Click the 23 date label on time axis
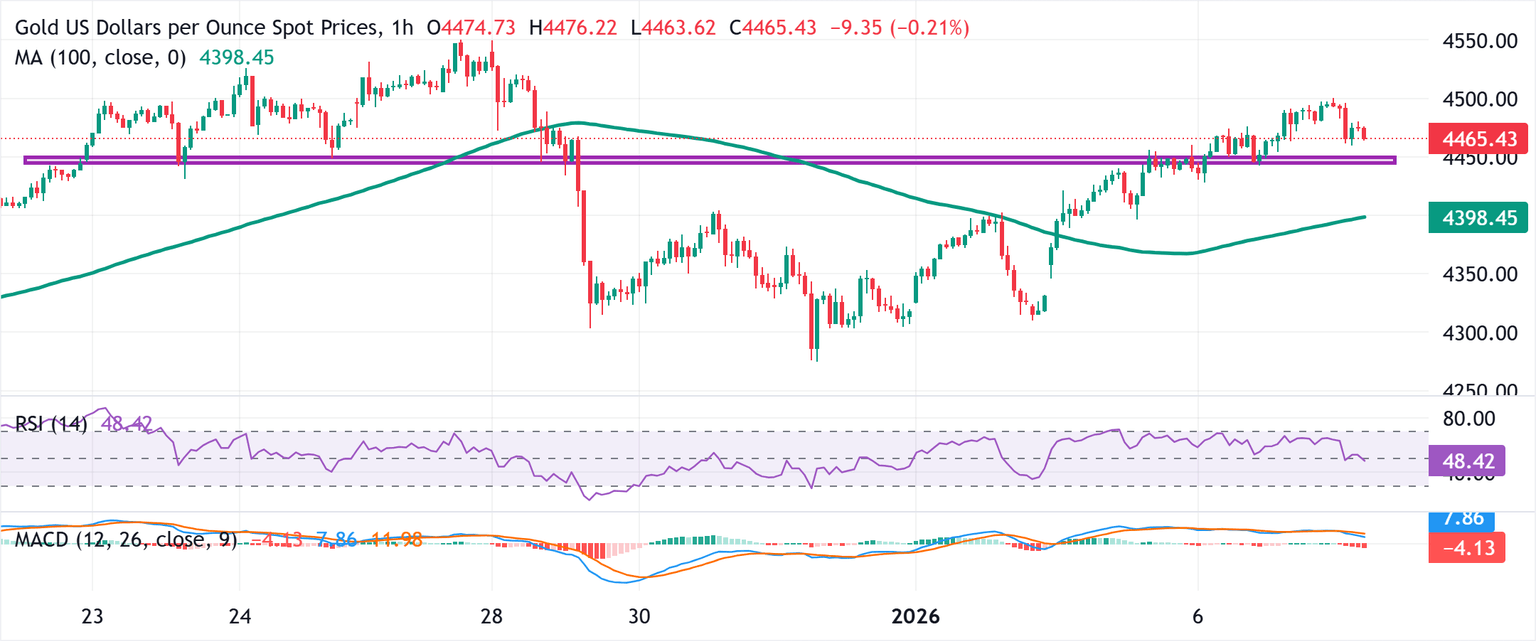Image resolution: width=1536 pixels, height=641 pixels. tap(92, 616)
